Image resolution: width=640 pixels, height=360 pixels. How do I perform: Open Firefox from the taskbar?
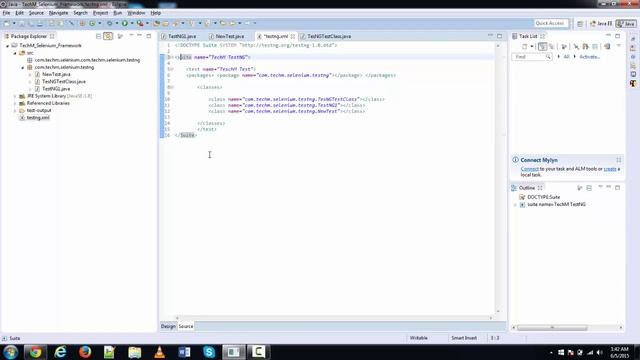85,352
